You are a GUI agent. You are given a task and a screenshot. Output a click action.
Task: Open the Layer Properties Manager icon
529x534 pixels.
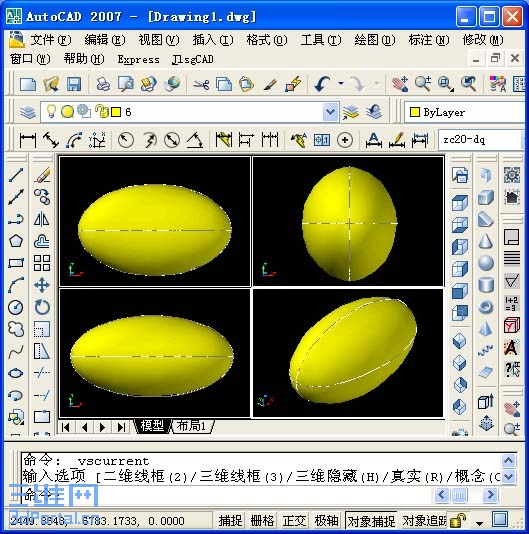[x=28, y=112]
